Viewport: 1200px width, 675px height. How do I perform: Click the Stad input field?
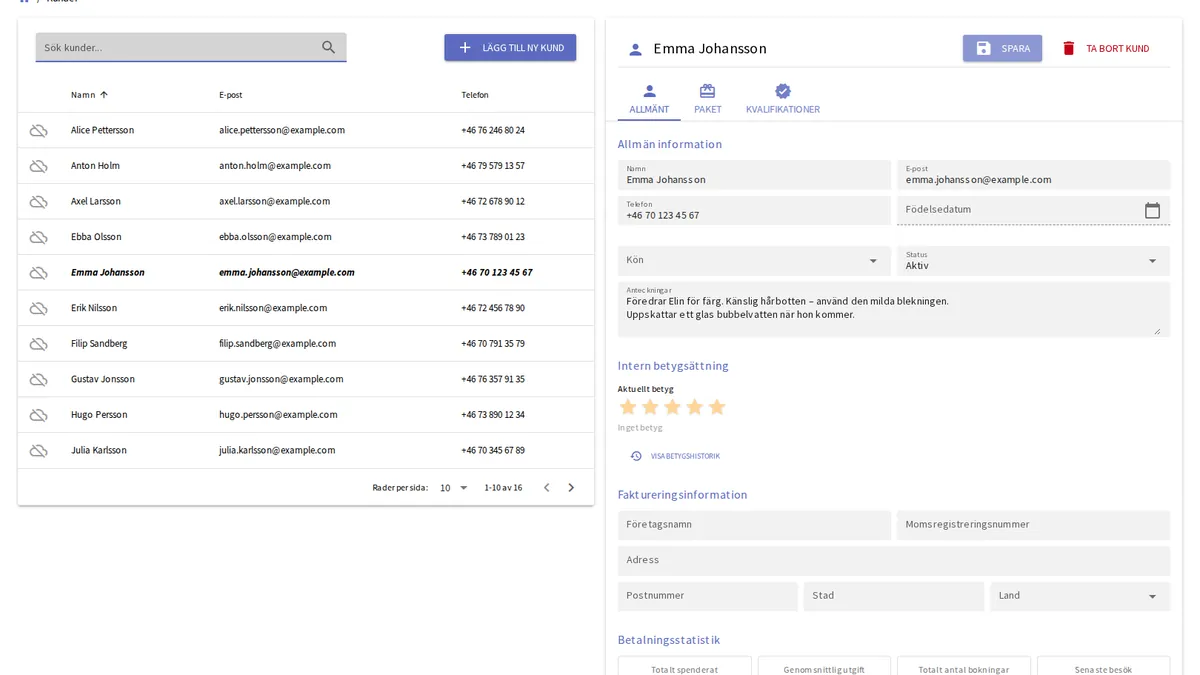(894, 596)
